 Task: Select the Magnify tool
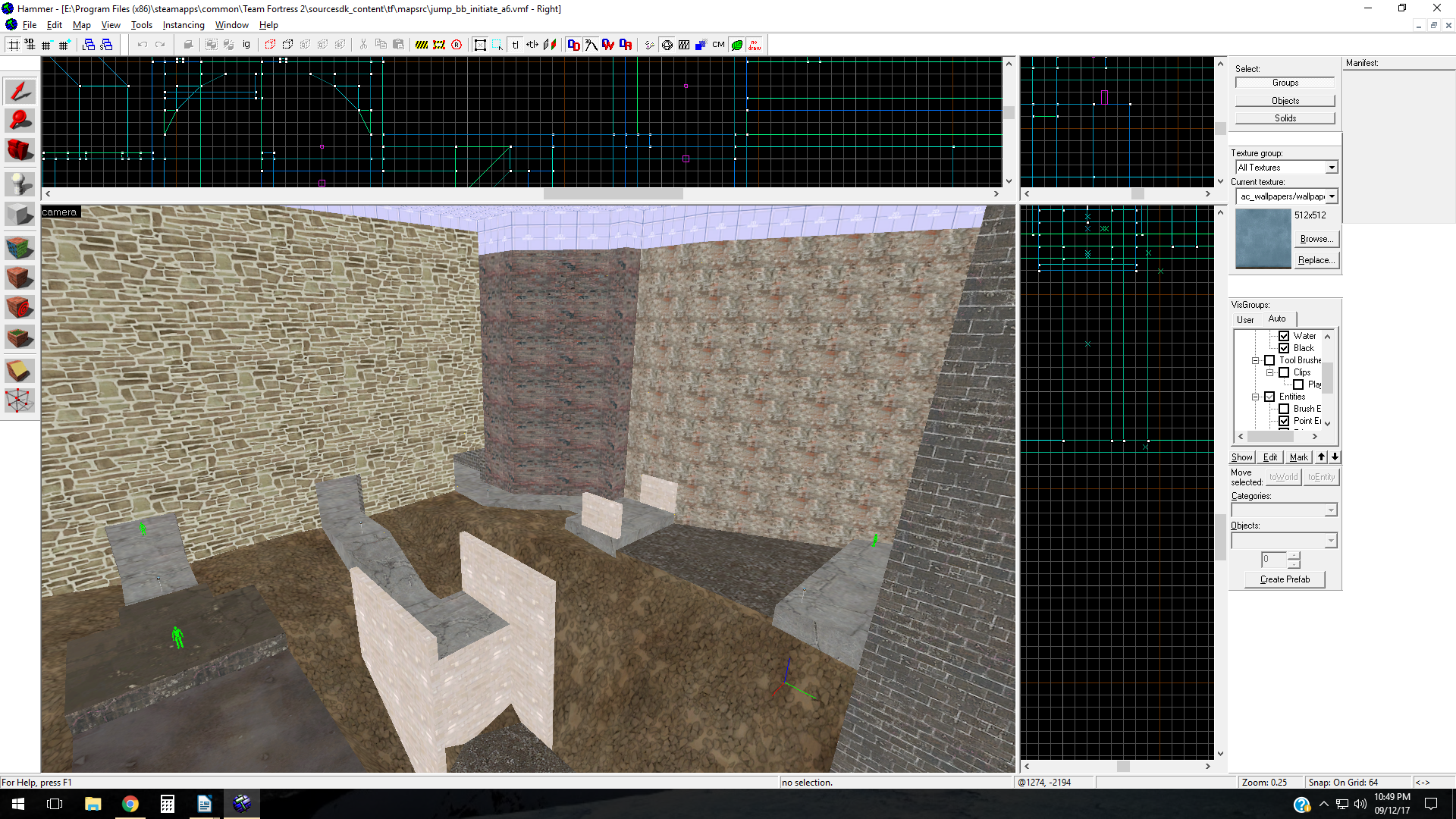[20, 121]
